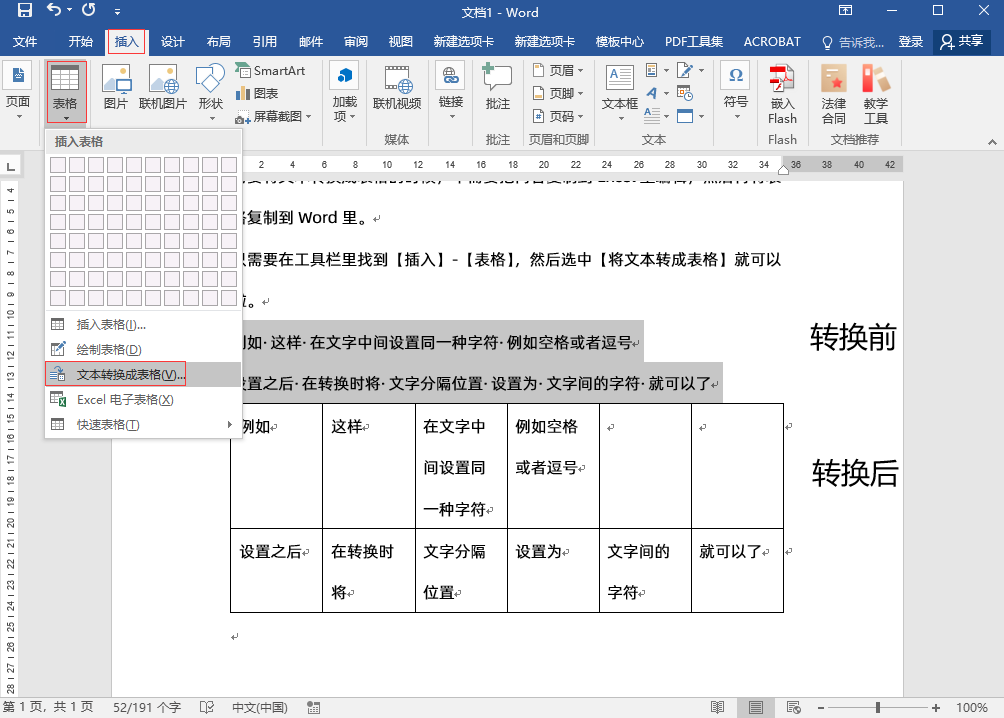
Task: Click the top-left cell in table grid
Action: click(59, 165)
